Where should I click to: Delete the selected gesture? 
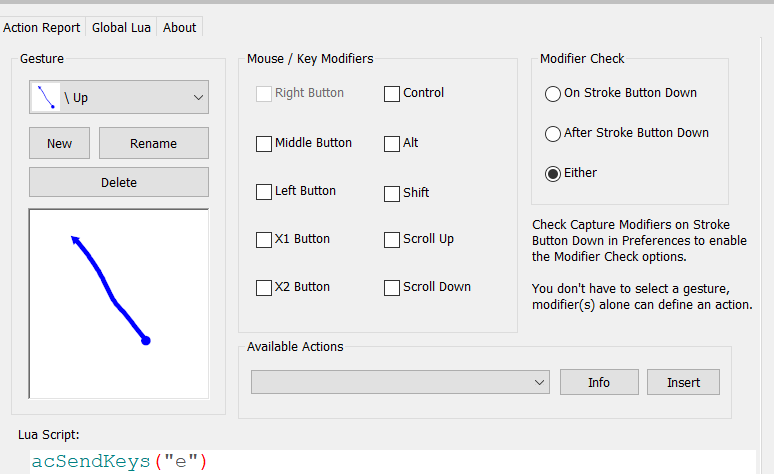119,182
